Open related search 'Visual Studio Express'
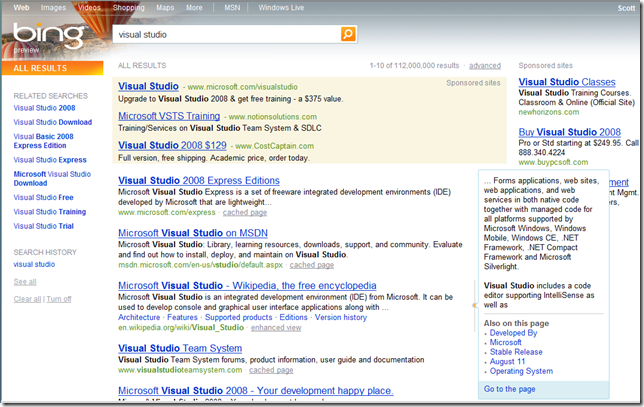The image size is (644, 407). (x=50, y=160)
